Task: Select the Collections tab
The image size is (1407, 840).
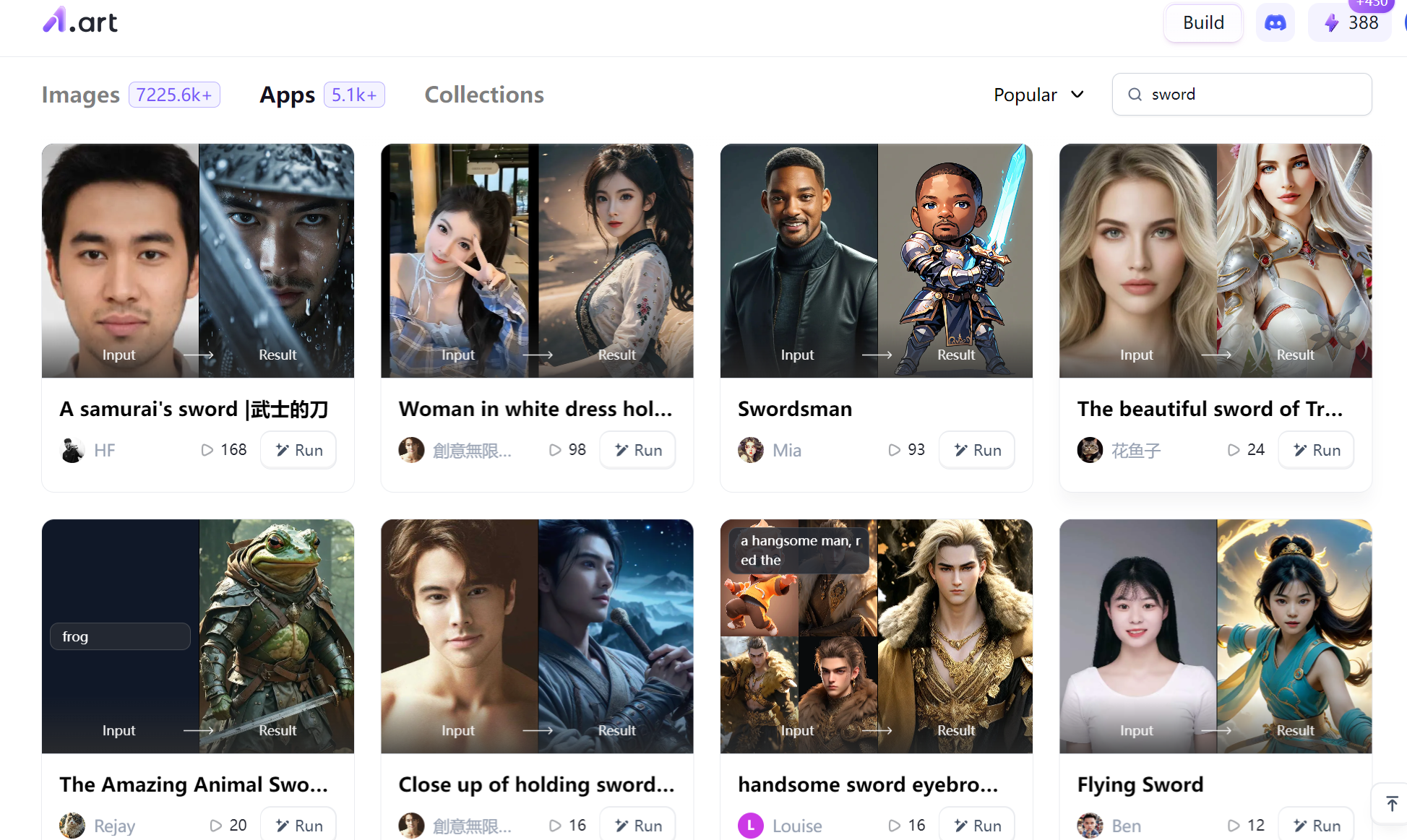Action: 484,94
